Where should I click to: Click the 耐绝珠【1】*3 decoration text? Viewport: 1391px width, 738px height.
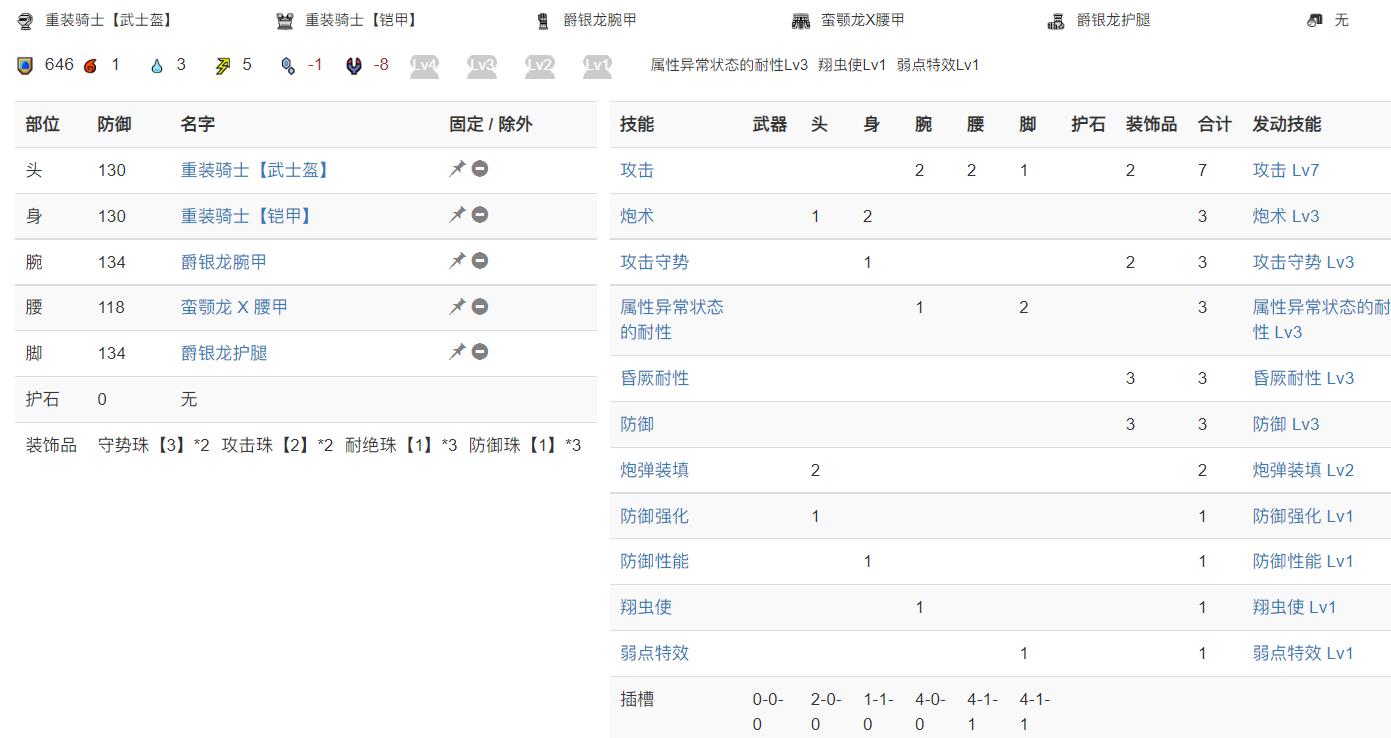coord(401,445)
